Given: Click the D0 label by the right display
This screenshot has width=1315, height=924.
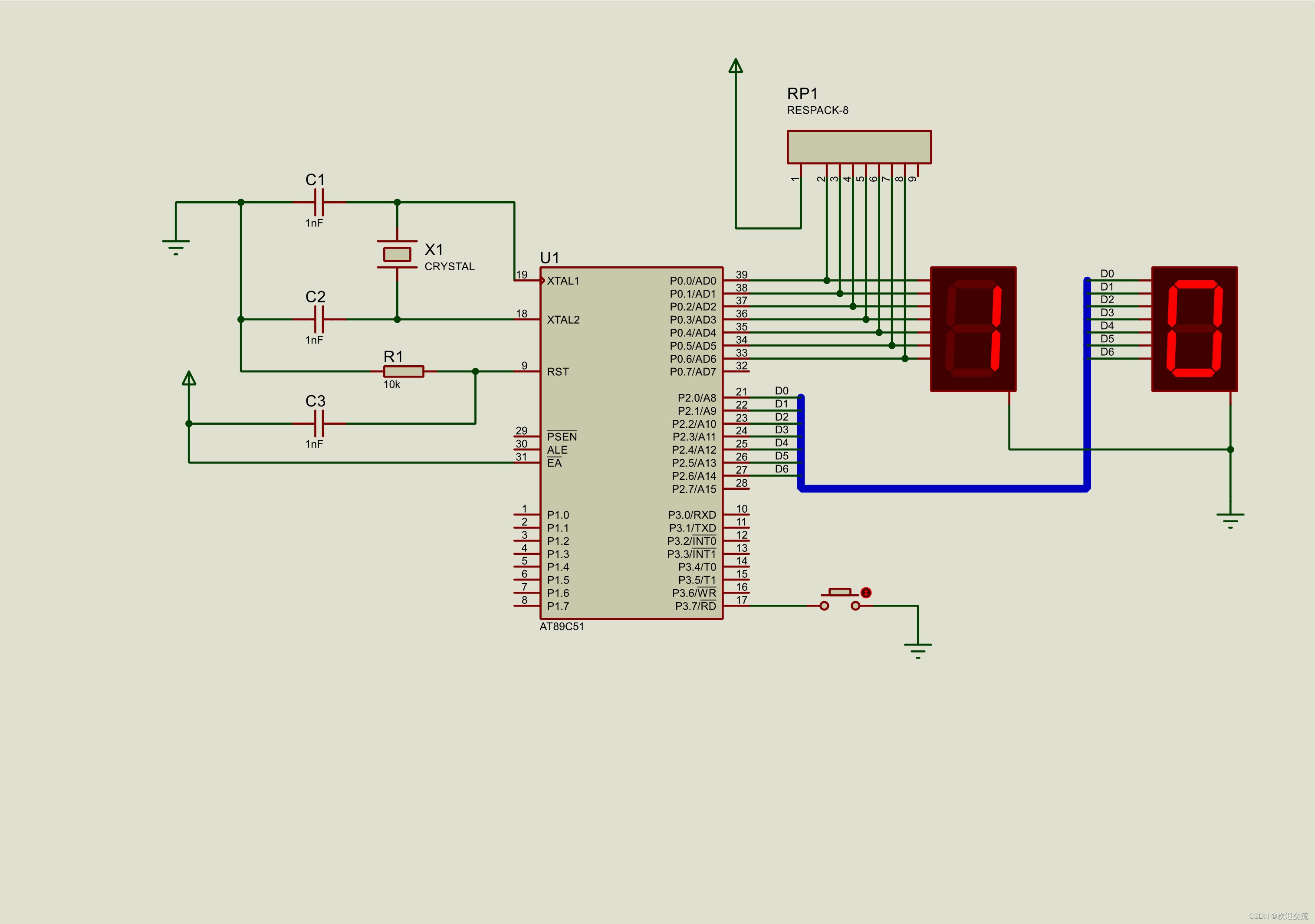Looking at the screenshot, I should [x=1107, y=274].
